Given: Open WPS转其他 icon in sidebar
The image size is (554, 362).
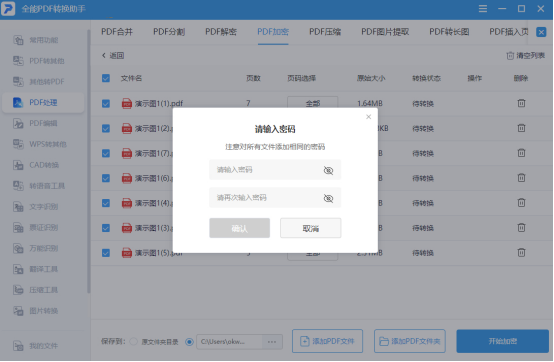Looking at the screenshot, I should tap(18, 144).
